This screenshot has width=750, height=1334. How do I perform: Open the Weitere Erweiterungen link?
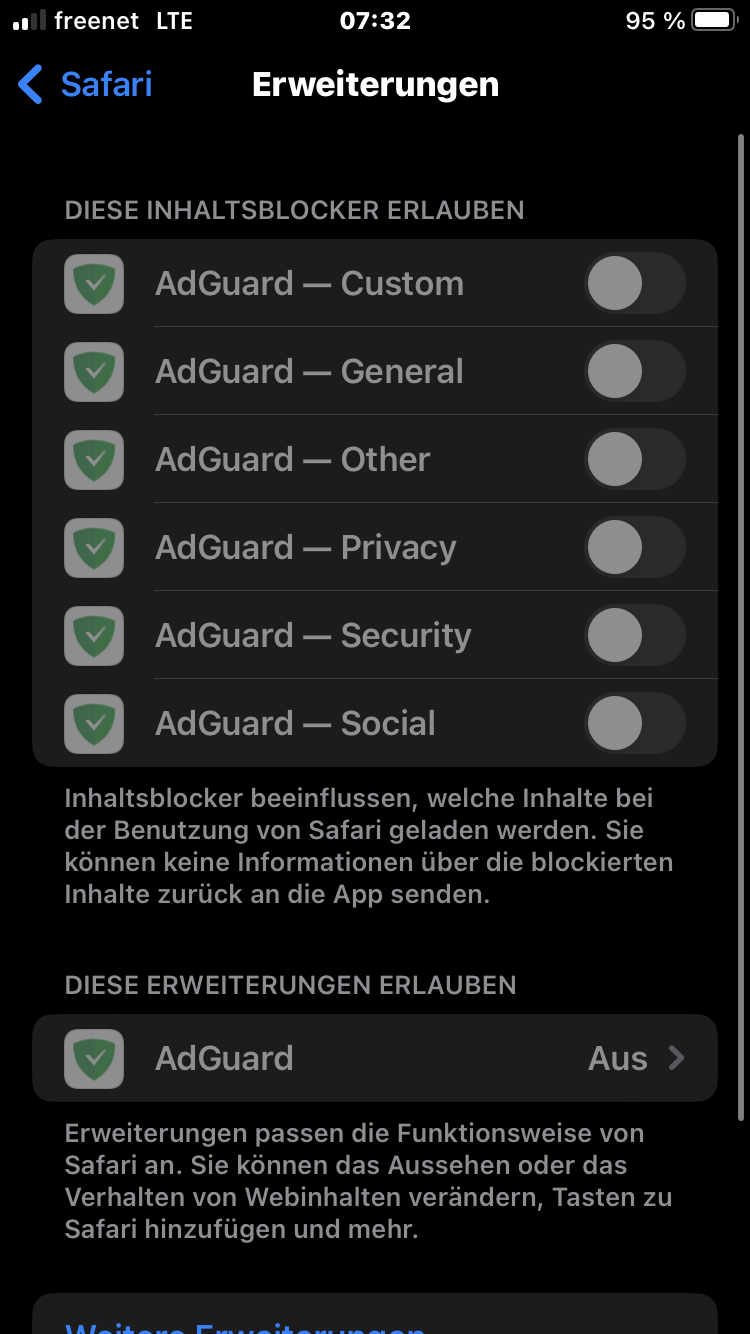point(245,1326)
